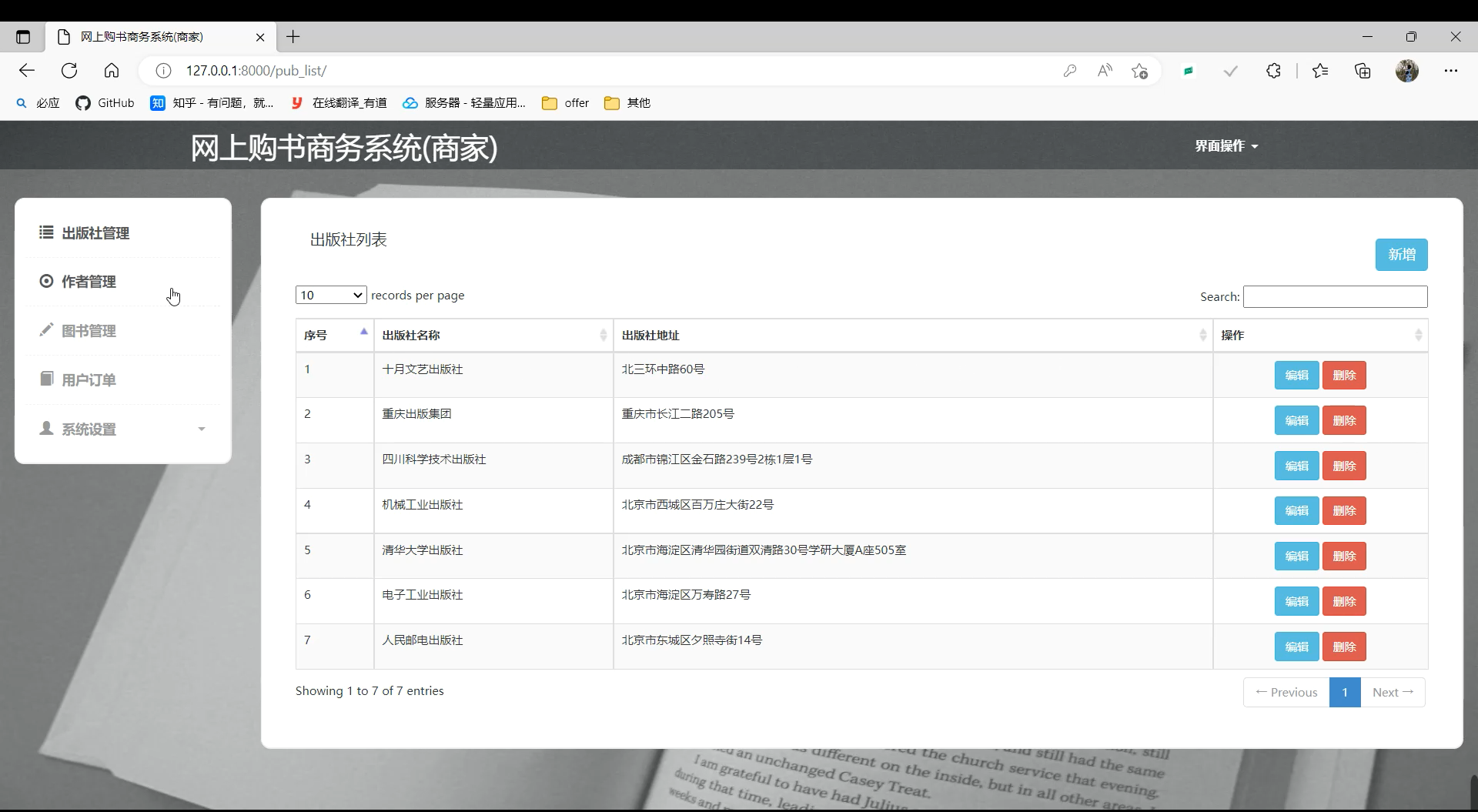
Task: Click site info icon in address bar
Action: (163, 71)
